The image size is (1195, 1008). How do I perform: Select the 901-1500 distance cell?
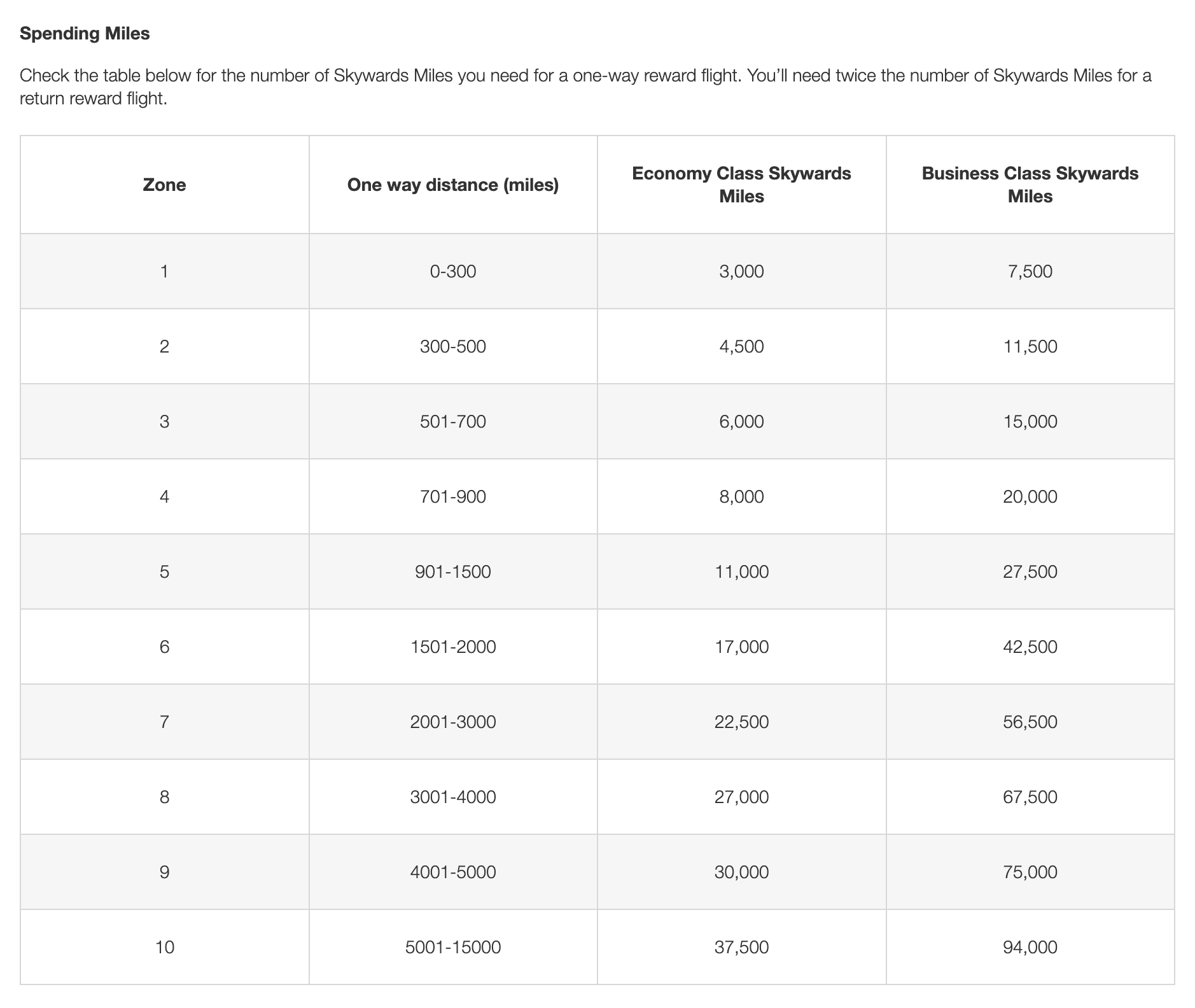(x=453, y=571)
